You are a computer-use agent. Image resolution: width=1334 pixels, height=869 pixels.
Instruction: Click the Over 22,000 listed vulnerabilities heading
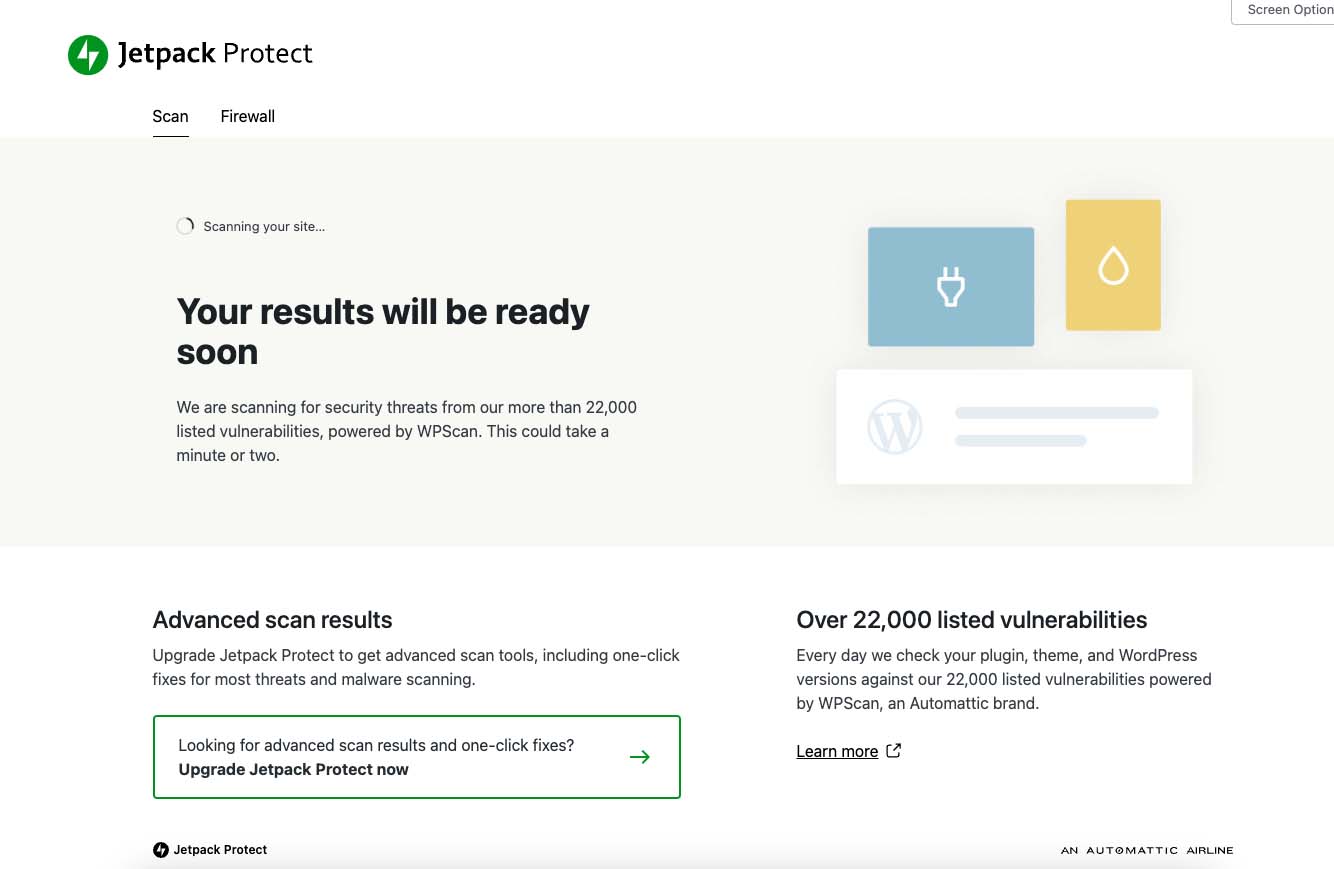[971, 620]
